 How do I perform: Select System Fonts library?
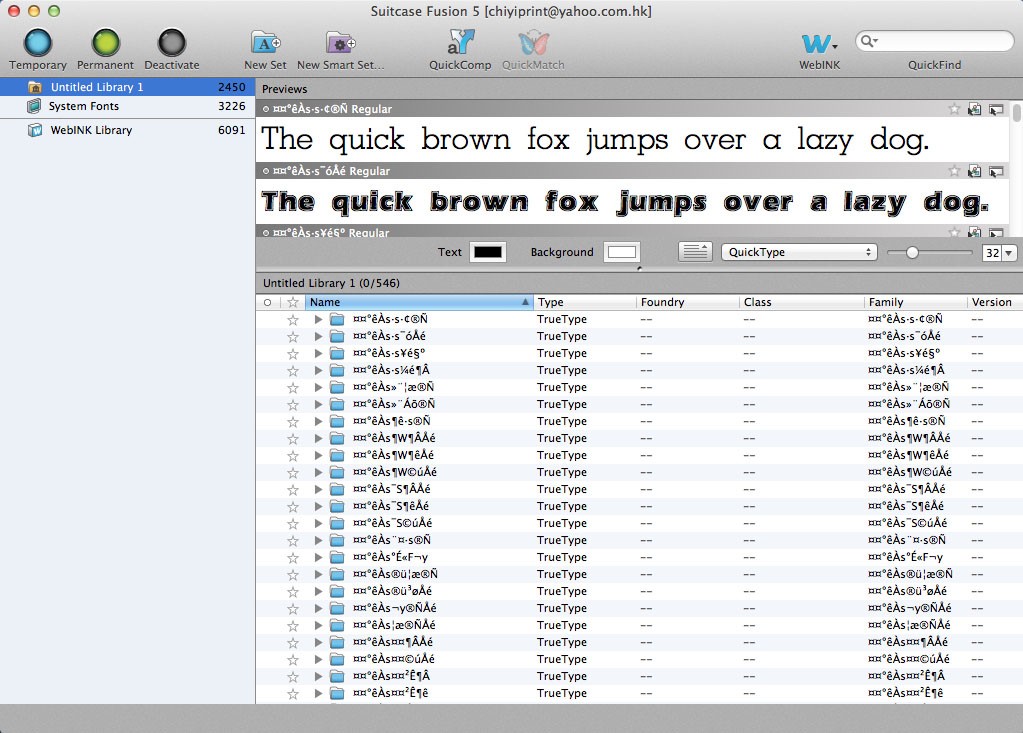coord(127,106)
